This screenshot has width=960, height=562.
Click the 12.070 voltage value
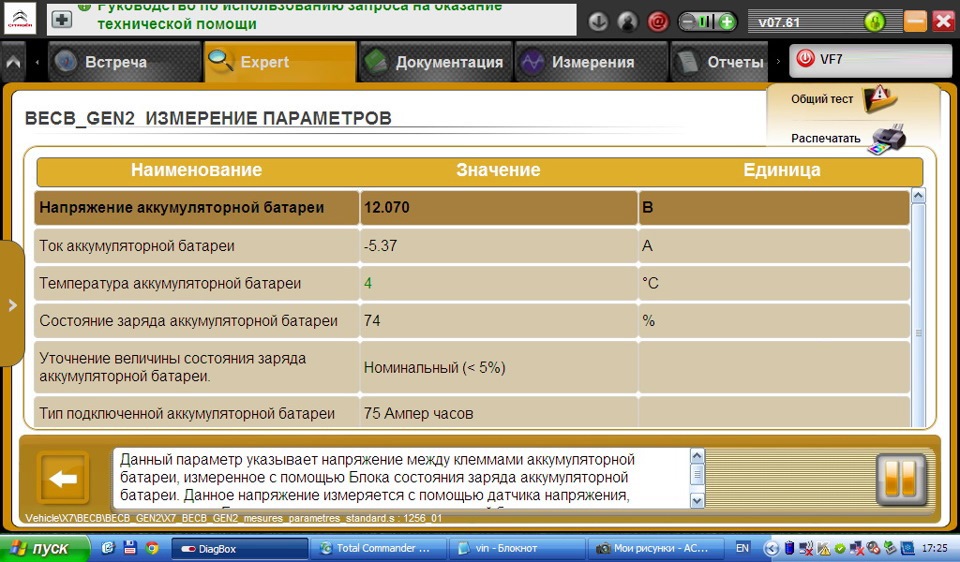click(387, 208)
